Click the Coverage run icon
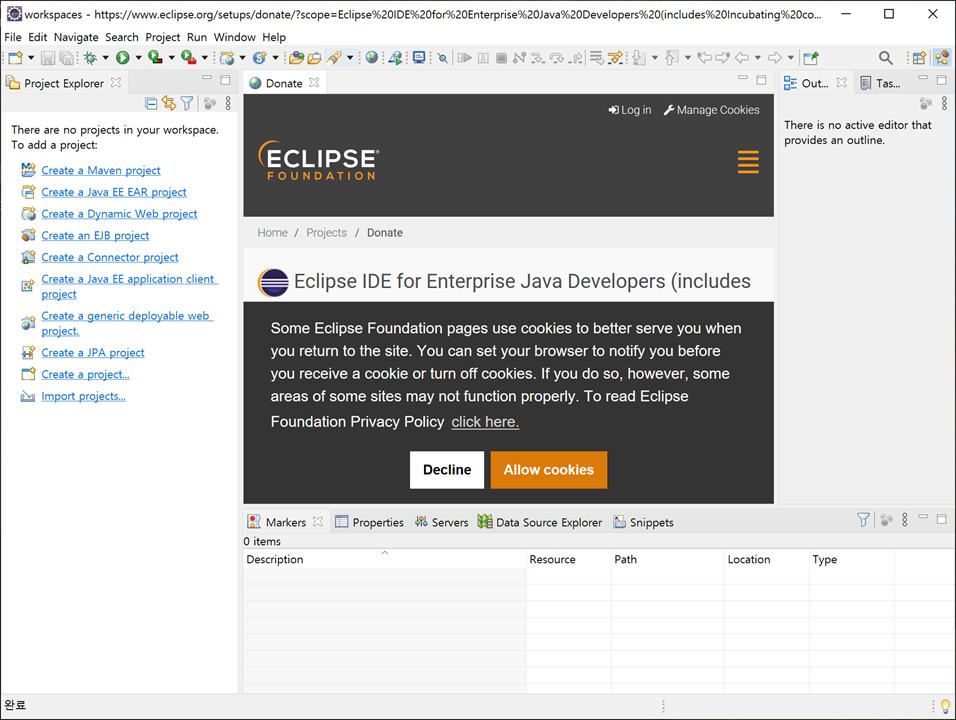The image size is (956, 720). [x=155, y=58]
